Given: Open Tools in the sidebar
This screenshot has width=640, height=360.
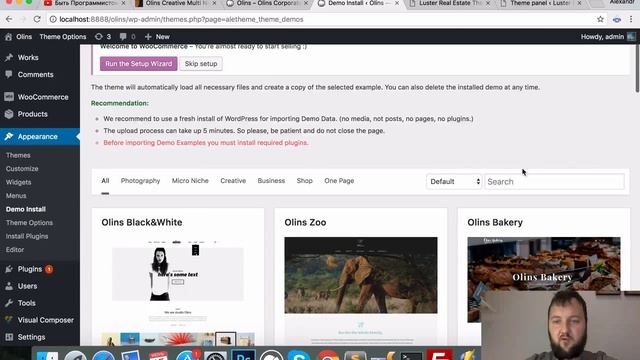Looking at the screenshot, I should coord(26,303).
